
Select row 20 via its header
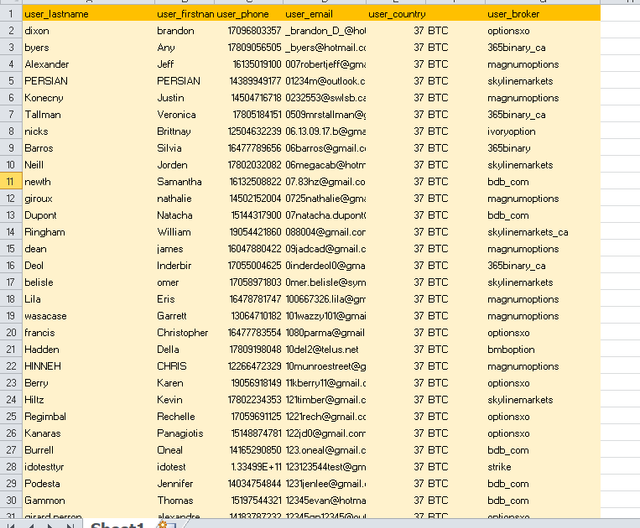[11, 333]
